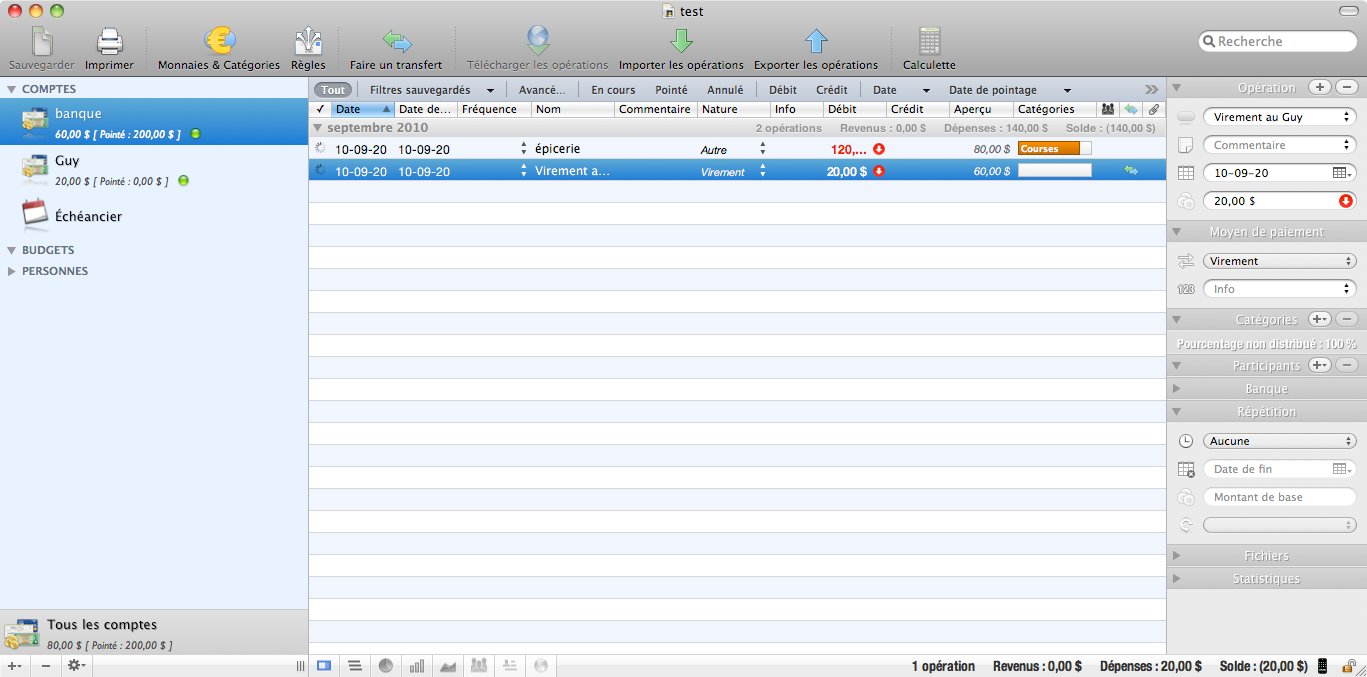Apply the Débit filter button

pyautogui.click(x=783, y=90)
